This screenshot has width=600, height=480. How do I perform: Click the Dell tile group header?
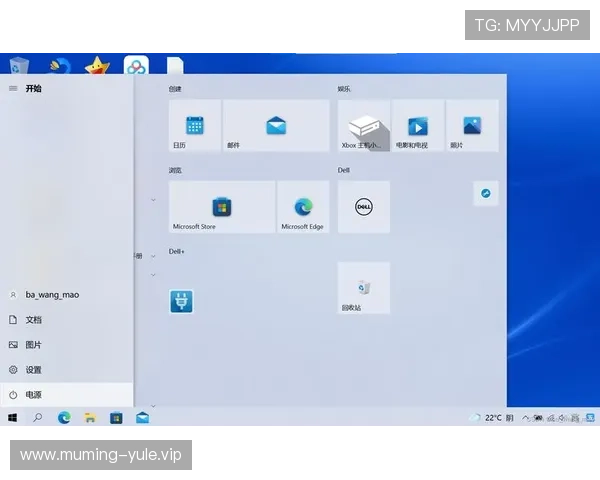coord(343,170)
